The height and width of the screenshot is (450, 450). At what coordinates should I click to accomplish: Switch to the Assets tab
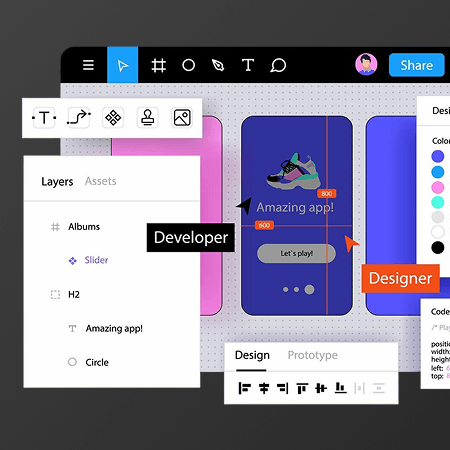point(101,181)
